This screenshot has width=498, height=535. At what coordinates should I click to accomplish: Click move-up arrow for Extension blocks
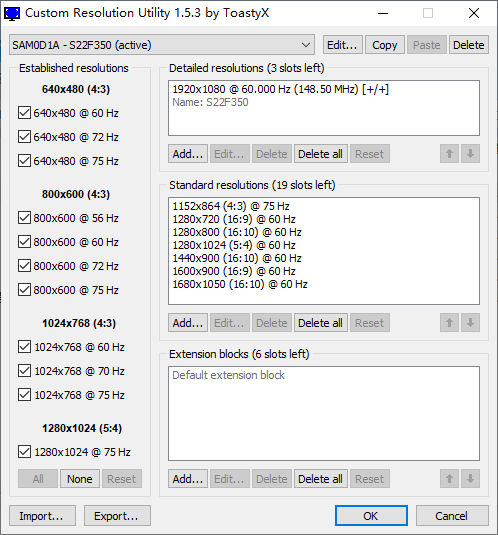pos(449,479)
